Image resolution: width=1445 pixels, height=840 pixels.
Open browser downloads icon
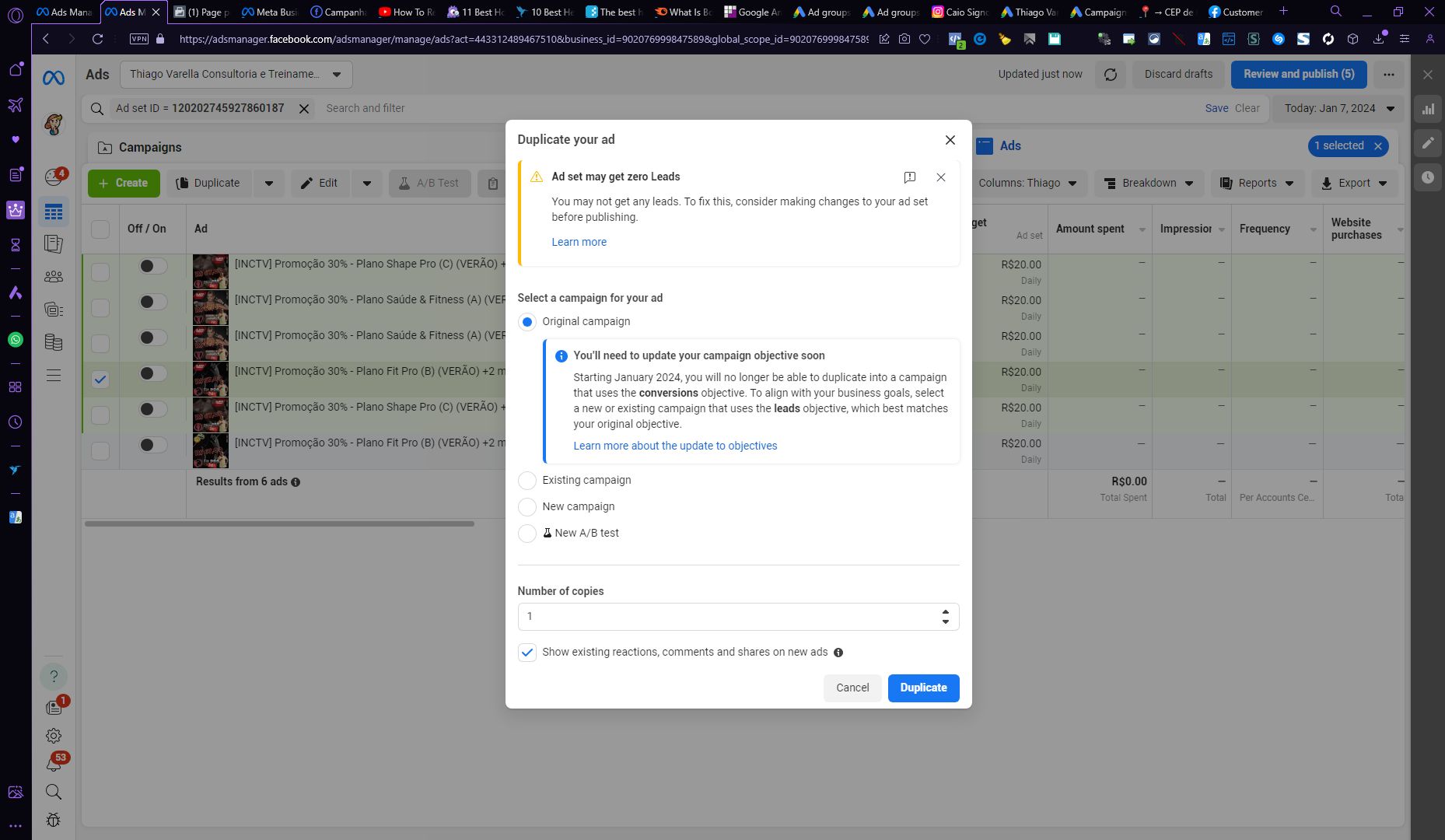click(x=1379, y=39)
